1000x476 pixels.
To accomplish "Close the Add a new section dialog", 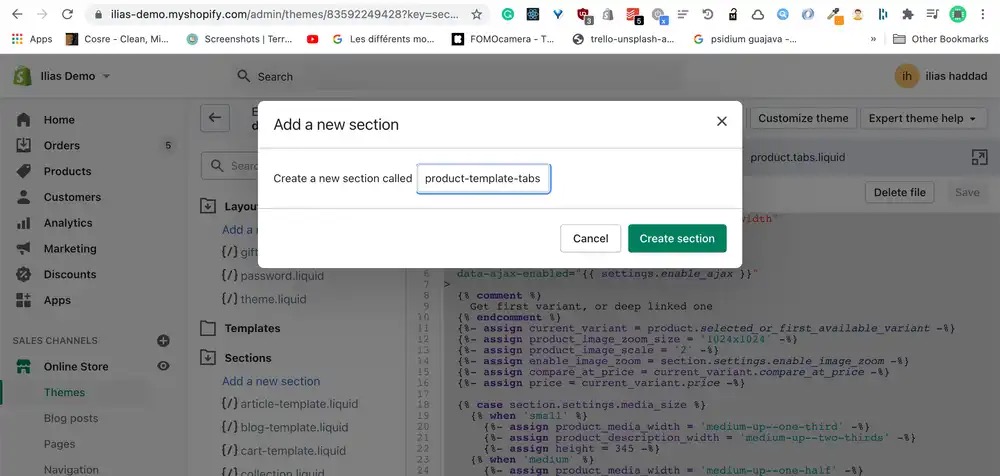I will (x=721, y=121).
